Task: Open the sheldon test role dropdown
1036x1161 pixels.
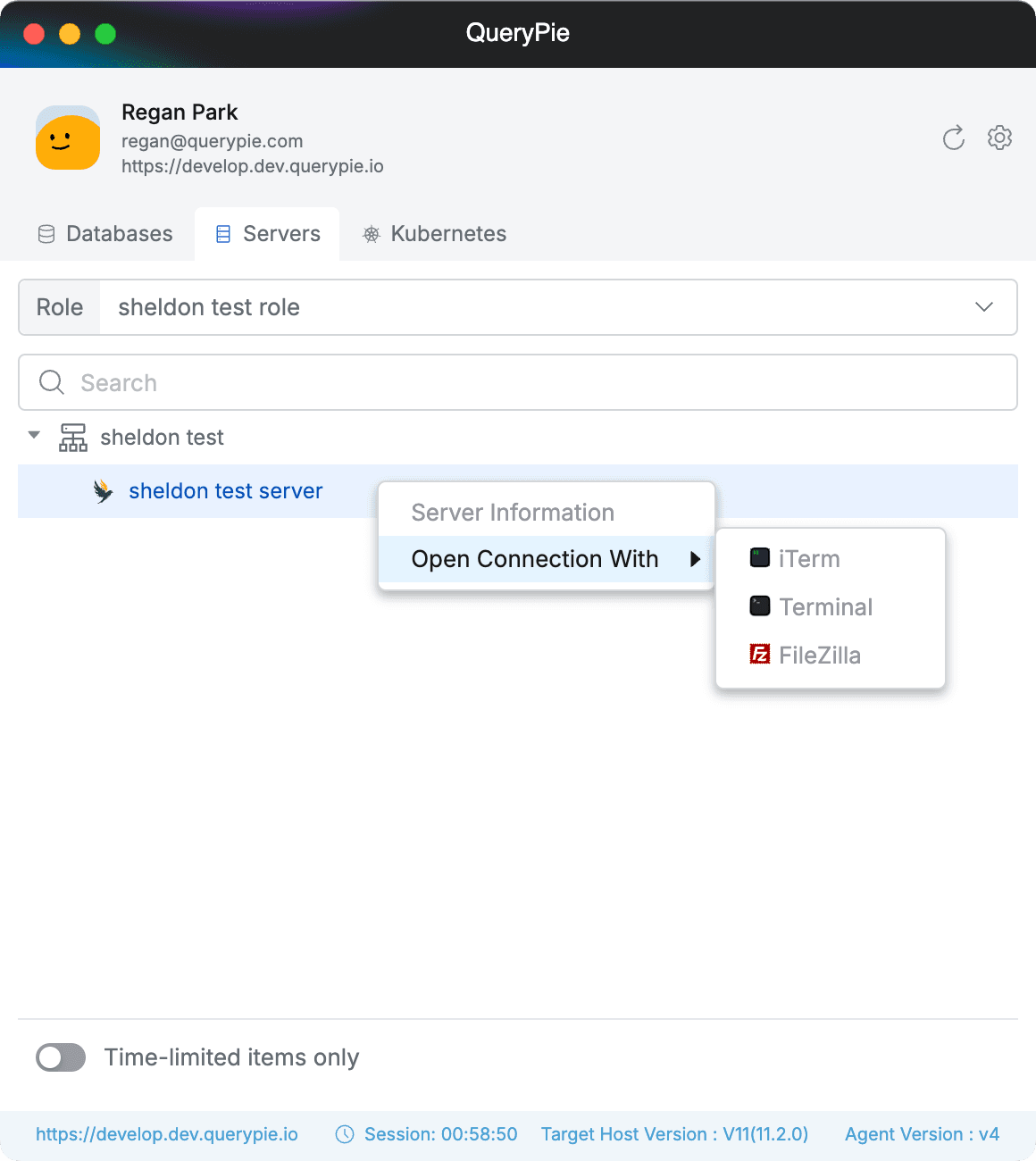Action: 984,307
